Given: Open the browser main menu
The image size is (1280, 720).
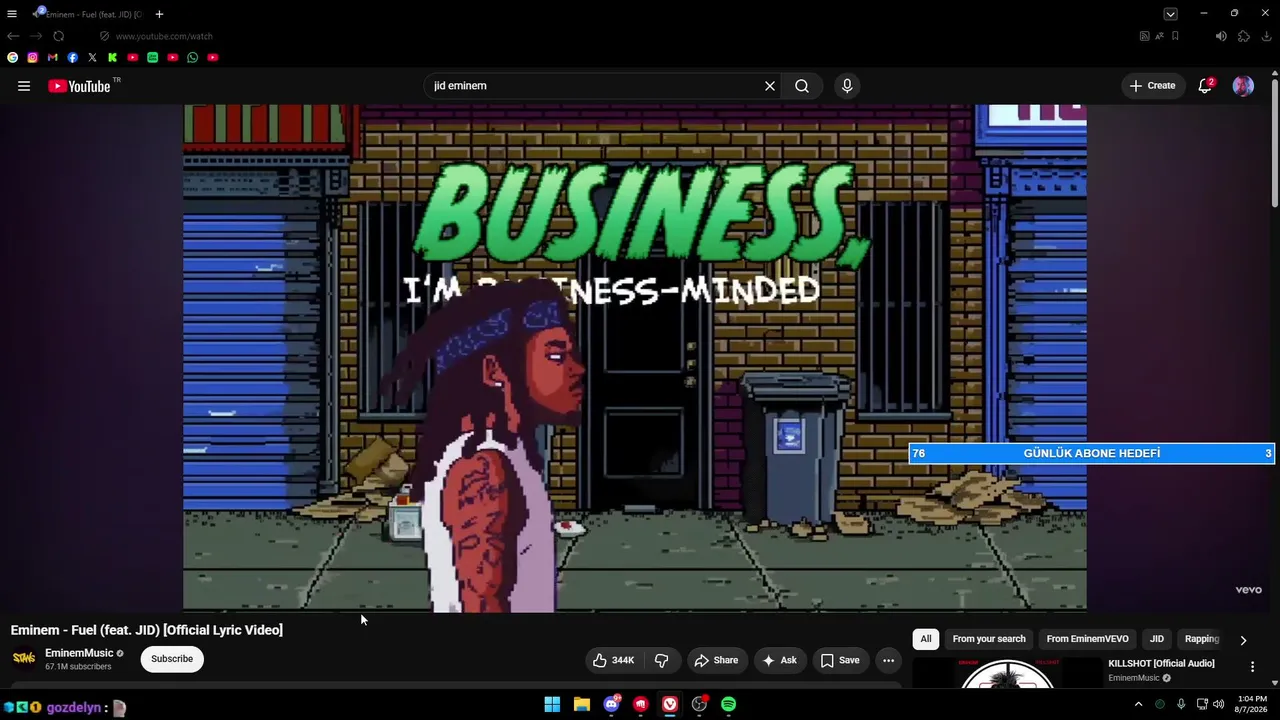Looking at the screenshot, I should (x=12, y=14).
